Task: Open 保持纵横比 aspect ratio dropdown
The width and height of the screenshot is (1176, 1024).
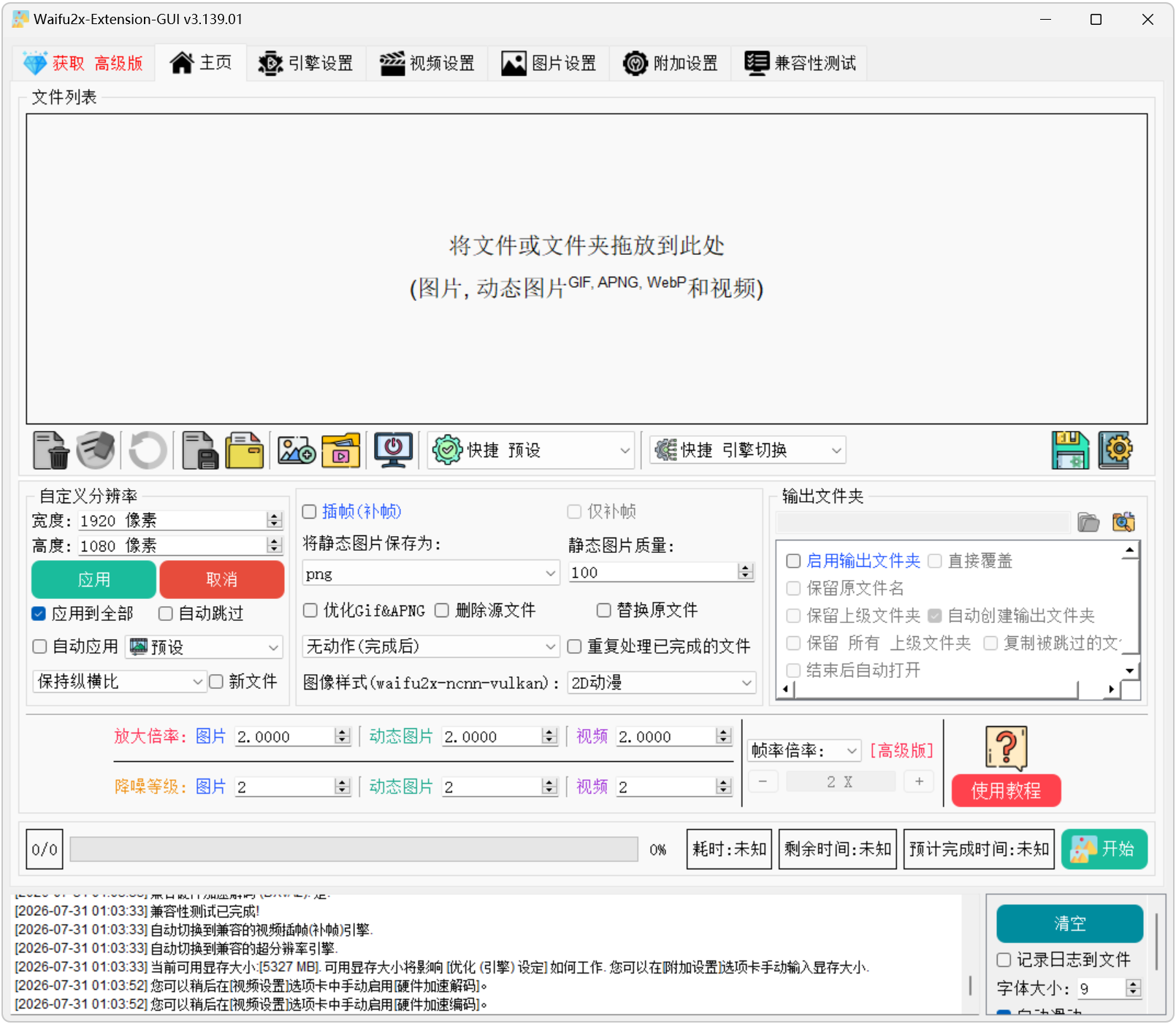Action: click(x=119, y=681)
